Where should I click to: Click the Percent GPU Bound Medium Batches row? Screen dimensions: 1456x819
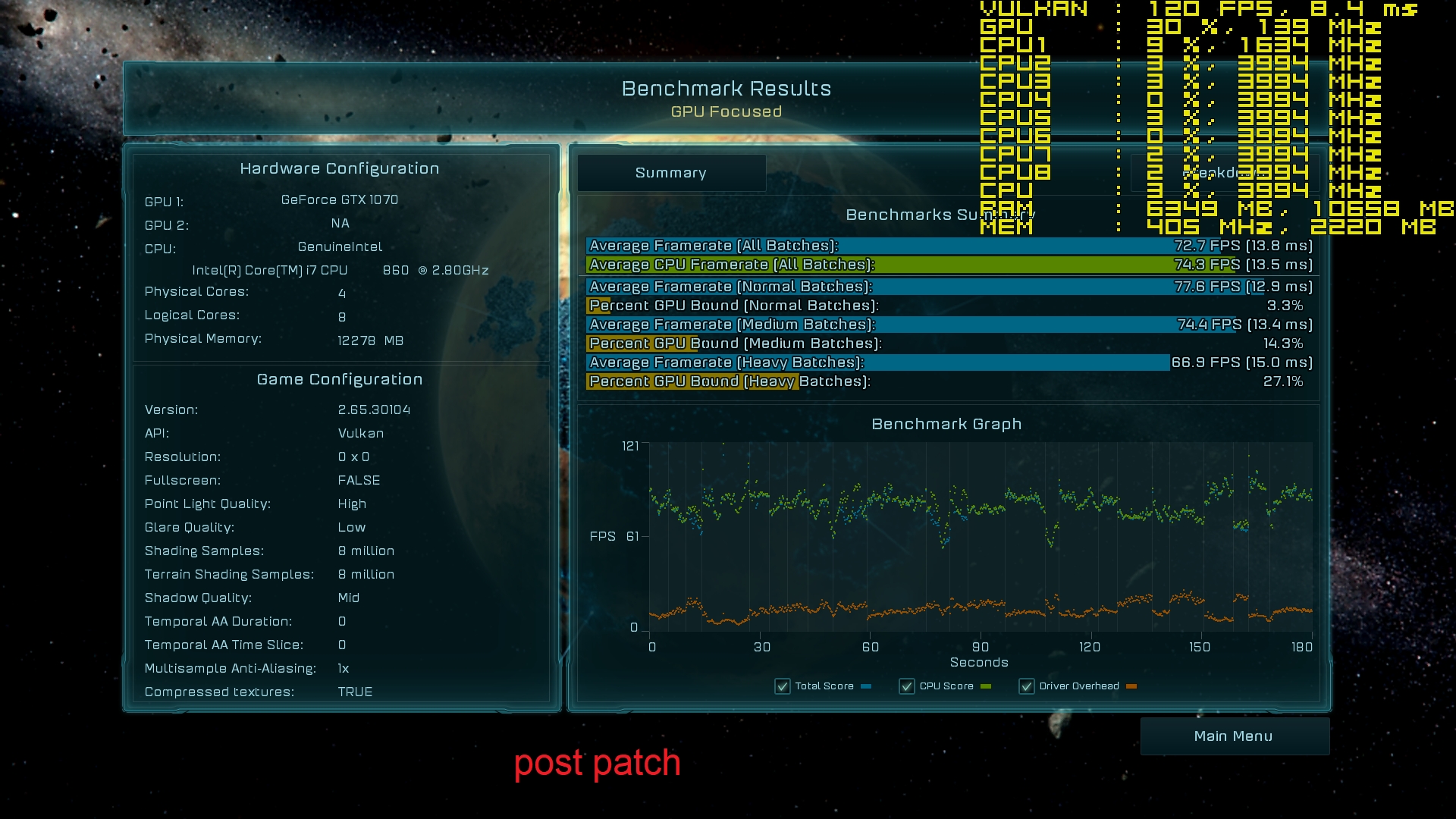click(736, 344)
